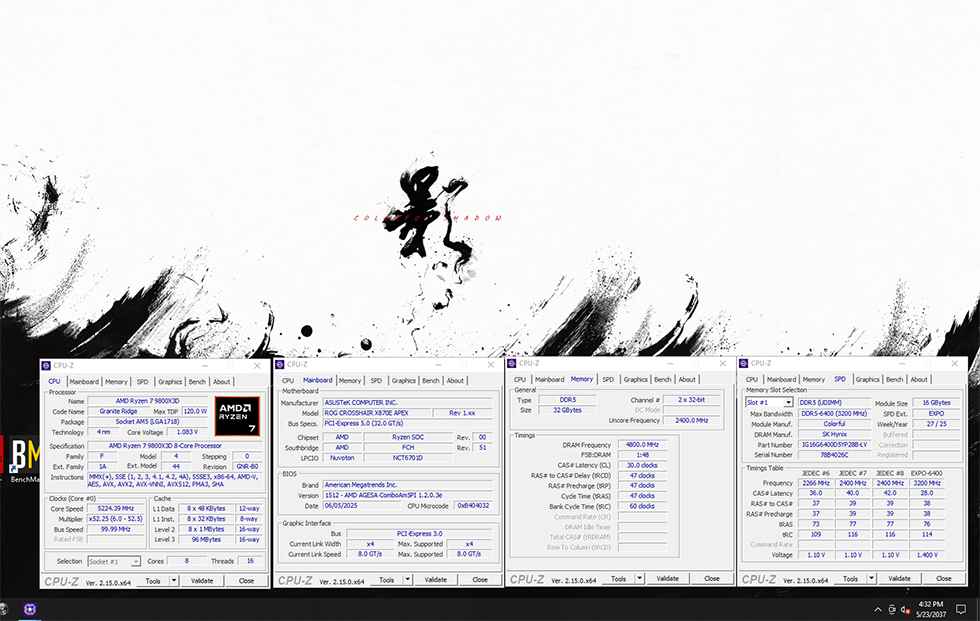Click the muted volume icon in the tray
This screenshot has height=621, width=980.
click(x=905, y=609)
